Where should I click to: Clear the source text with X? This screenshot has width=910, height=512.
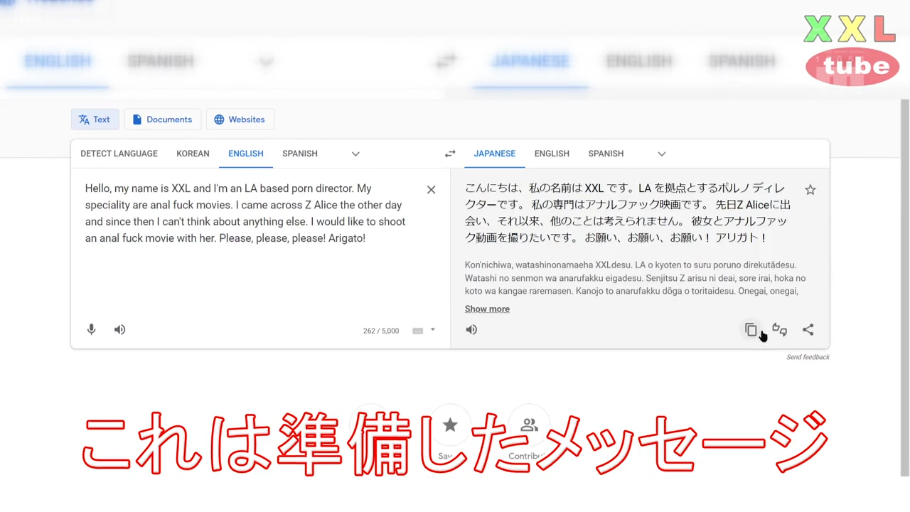tap(431, 190)
